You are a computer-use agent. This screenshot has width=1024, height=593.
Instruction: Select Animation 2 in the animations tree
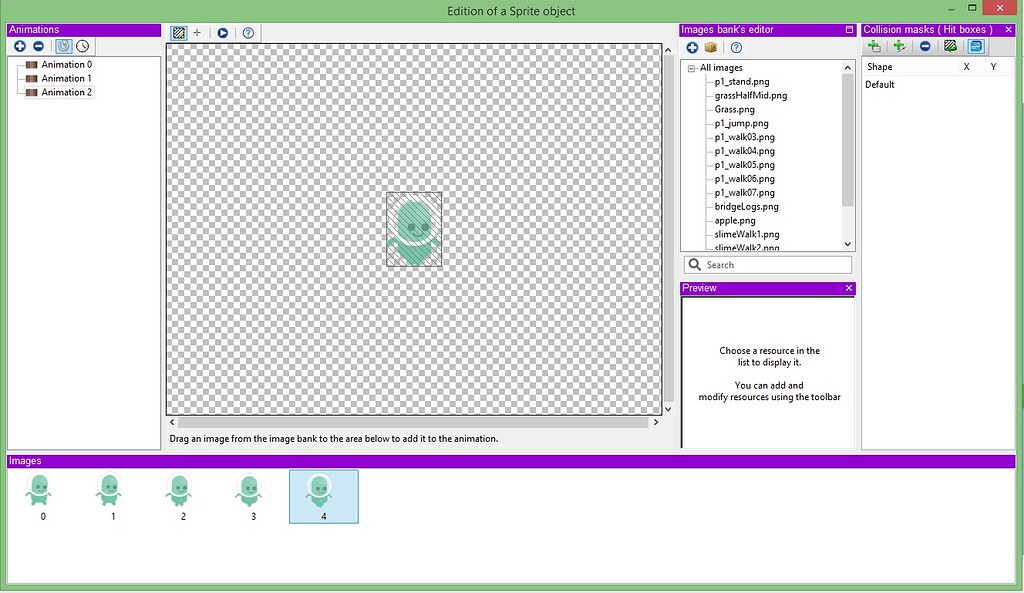(x=66, y=92)
